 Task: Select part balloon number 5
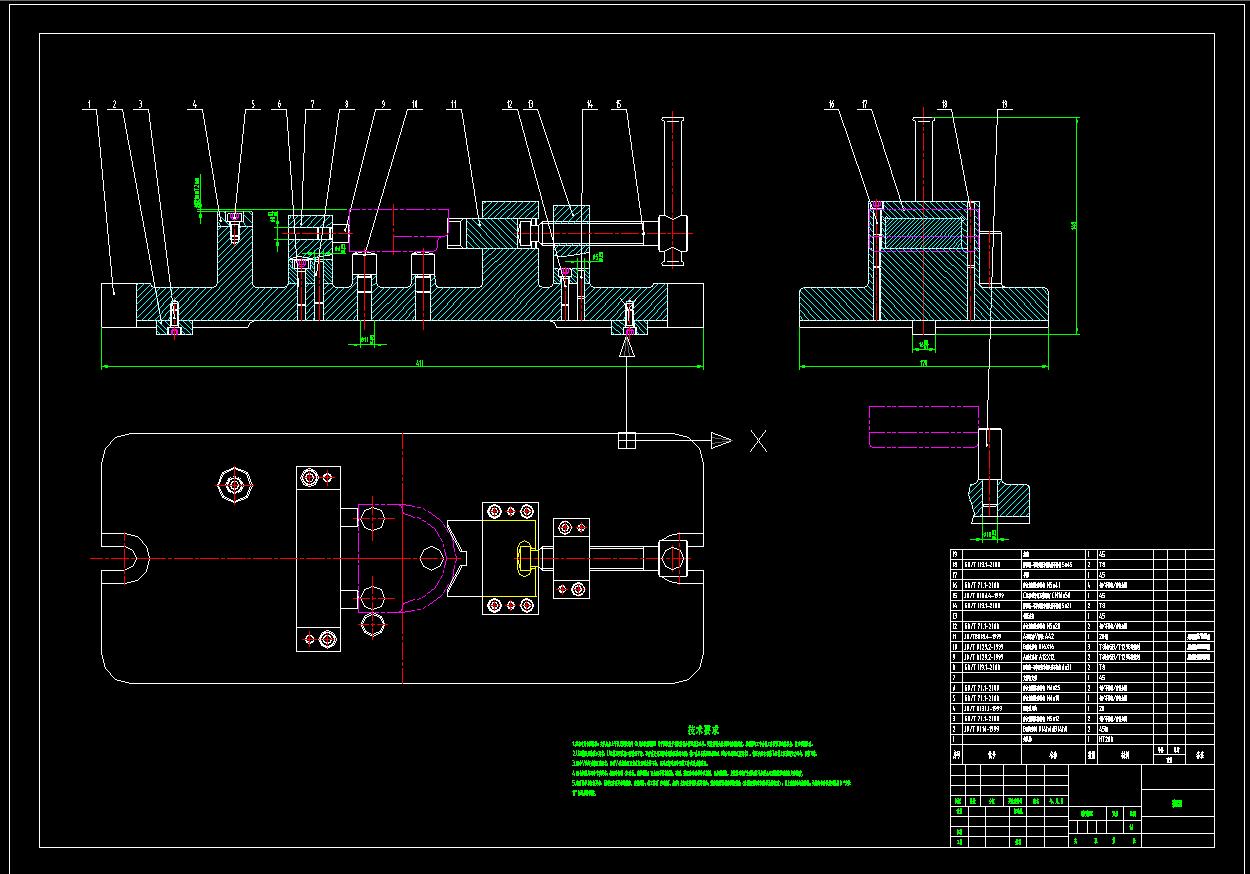click(x=253, y=103)
